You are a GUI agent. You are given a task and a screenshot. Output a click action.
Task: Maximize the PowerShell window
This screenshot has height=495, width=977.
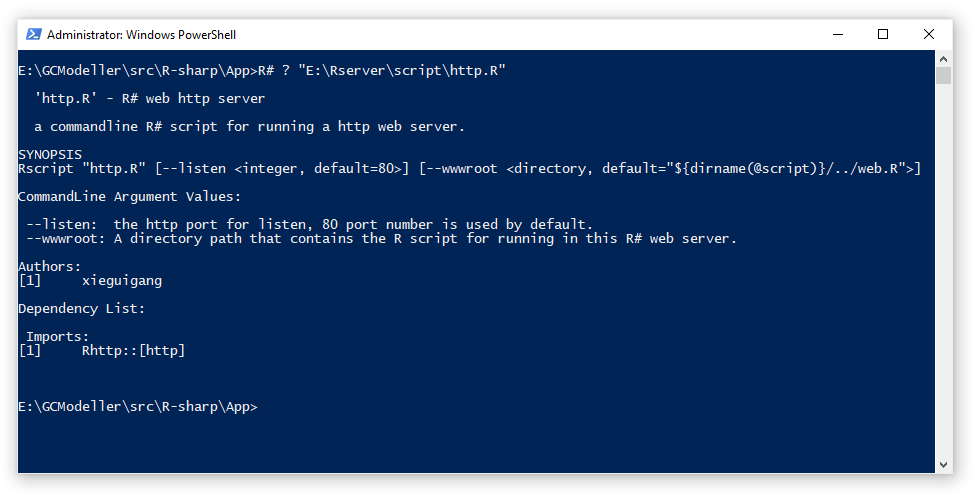[x=883, y=34]
